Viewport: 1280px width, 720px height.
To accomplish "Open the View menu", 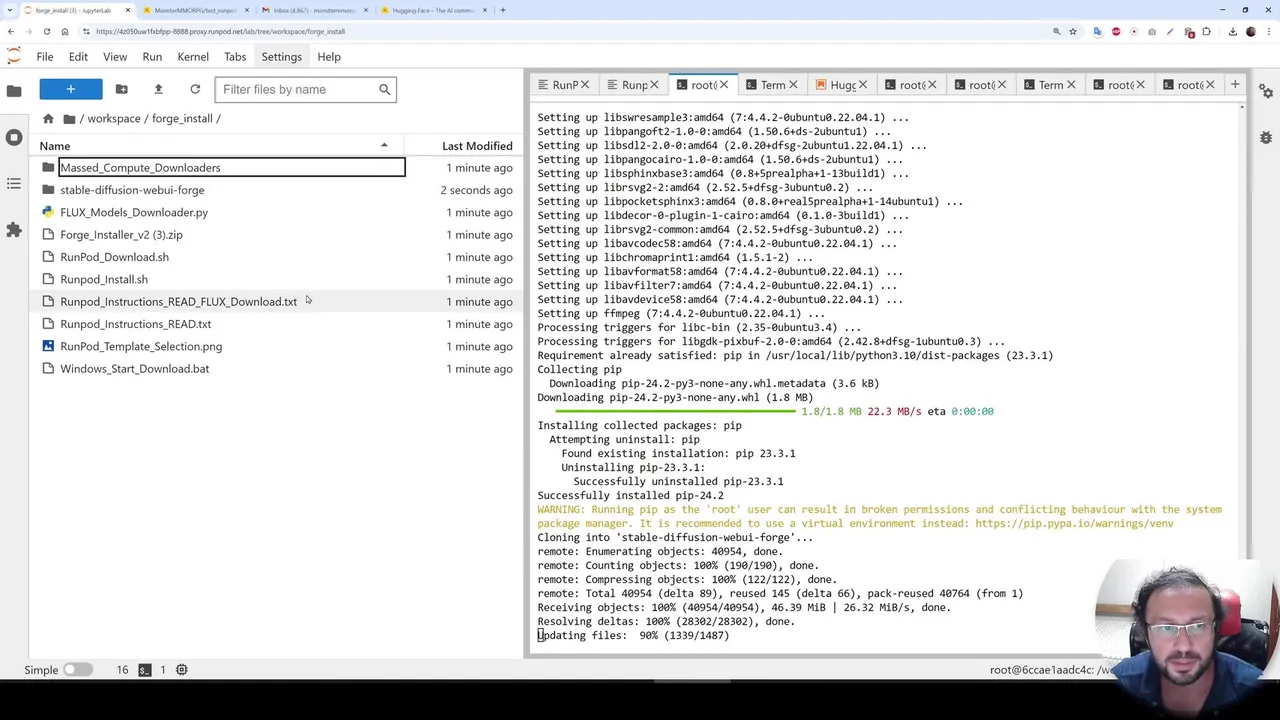I will point(115,57).
